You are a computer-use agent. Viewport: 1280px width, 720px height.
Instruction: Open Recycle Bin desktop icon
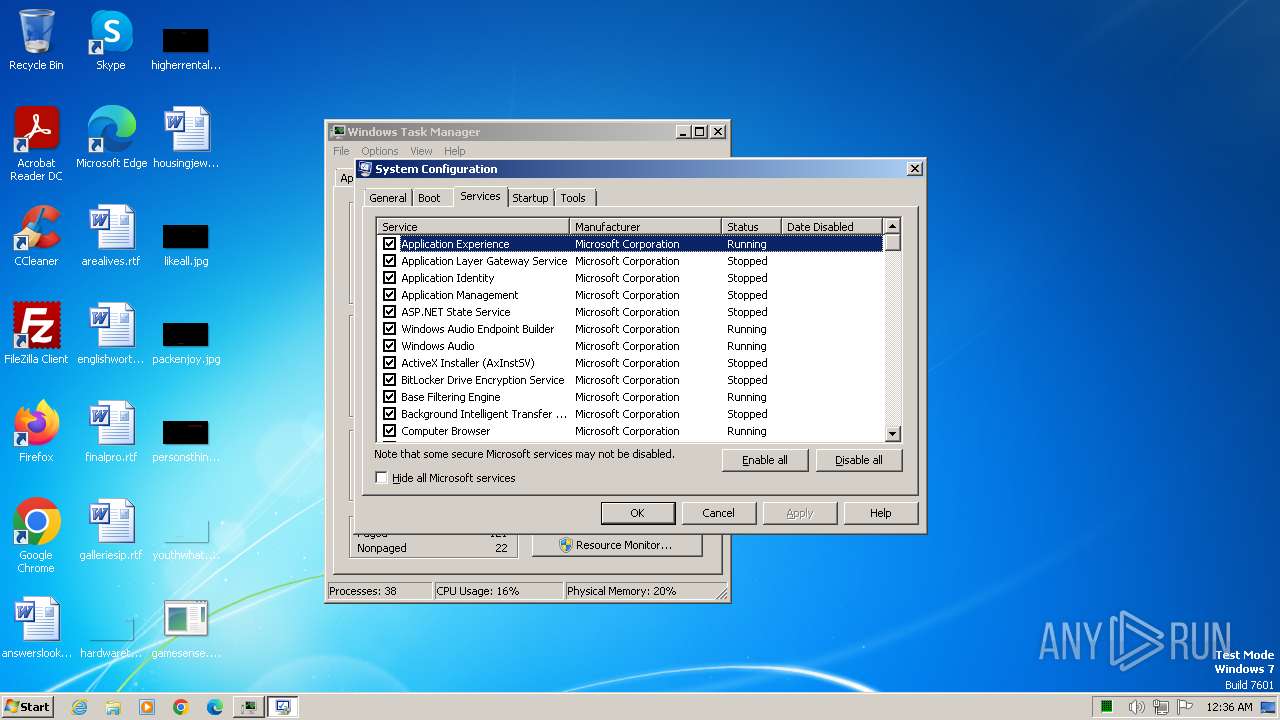36,40
